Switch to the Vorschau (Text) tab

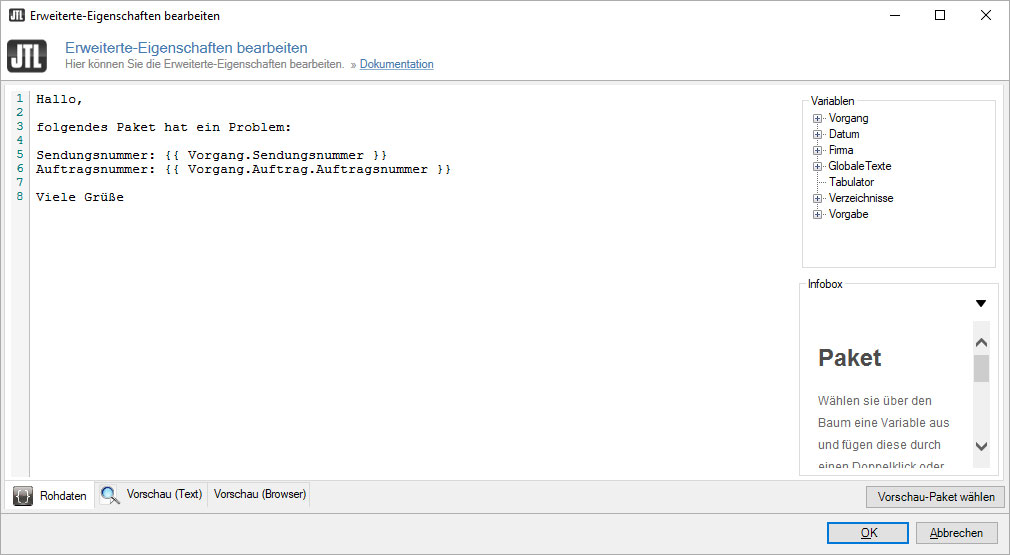pyautogui.click(x=164, y=494)
